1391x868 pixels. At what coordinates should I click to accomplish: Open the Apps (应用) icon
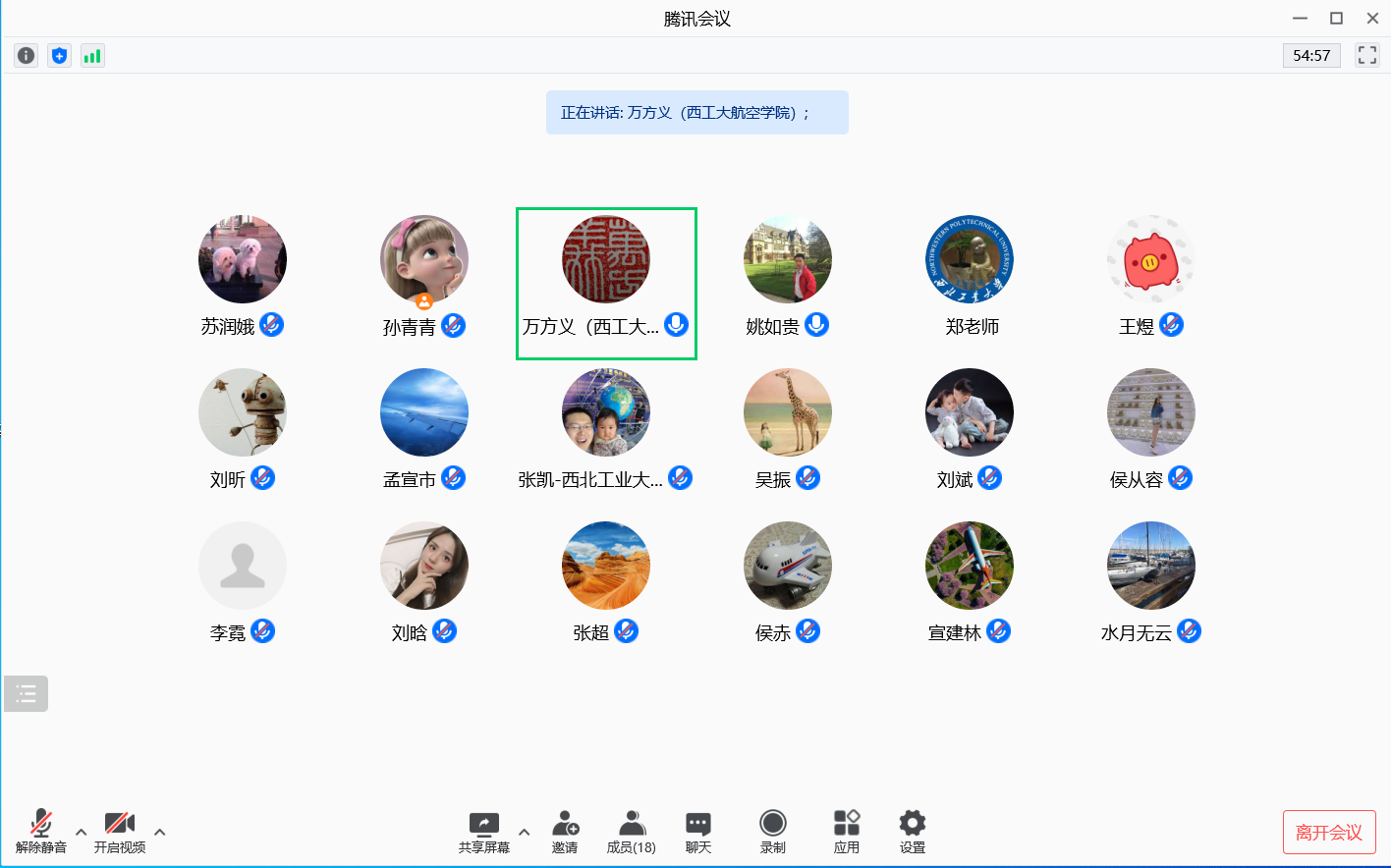click(846, 831)
